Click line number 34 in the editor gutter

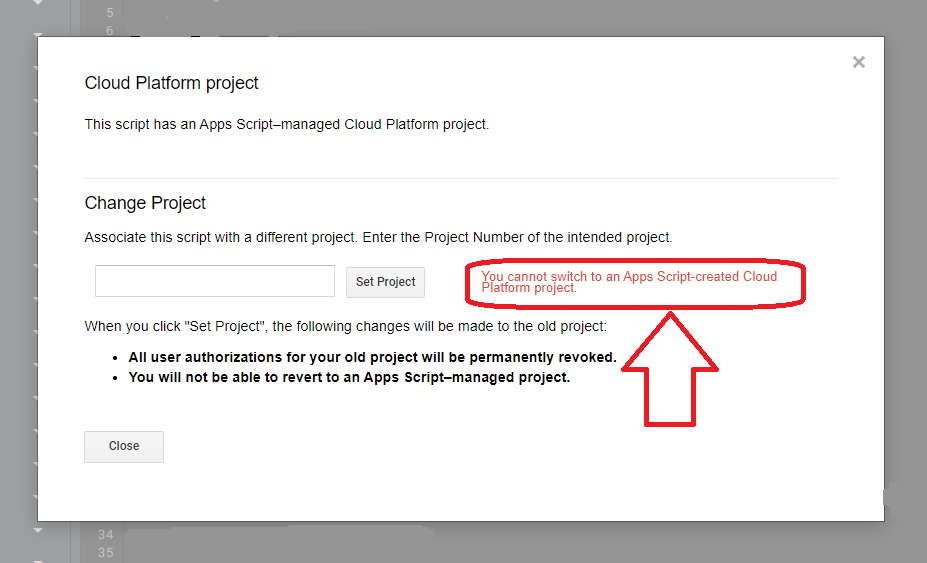106,535
